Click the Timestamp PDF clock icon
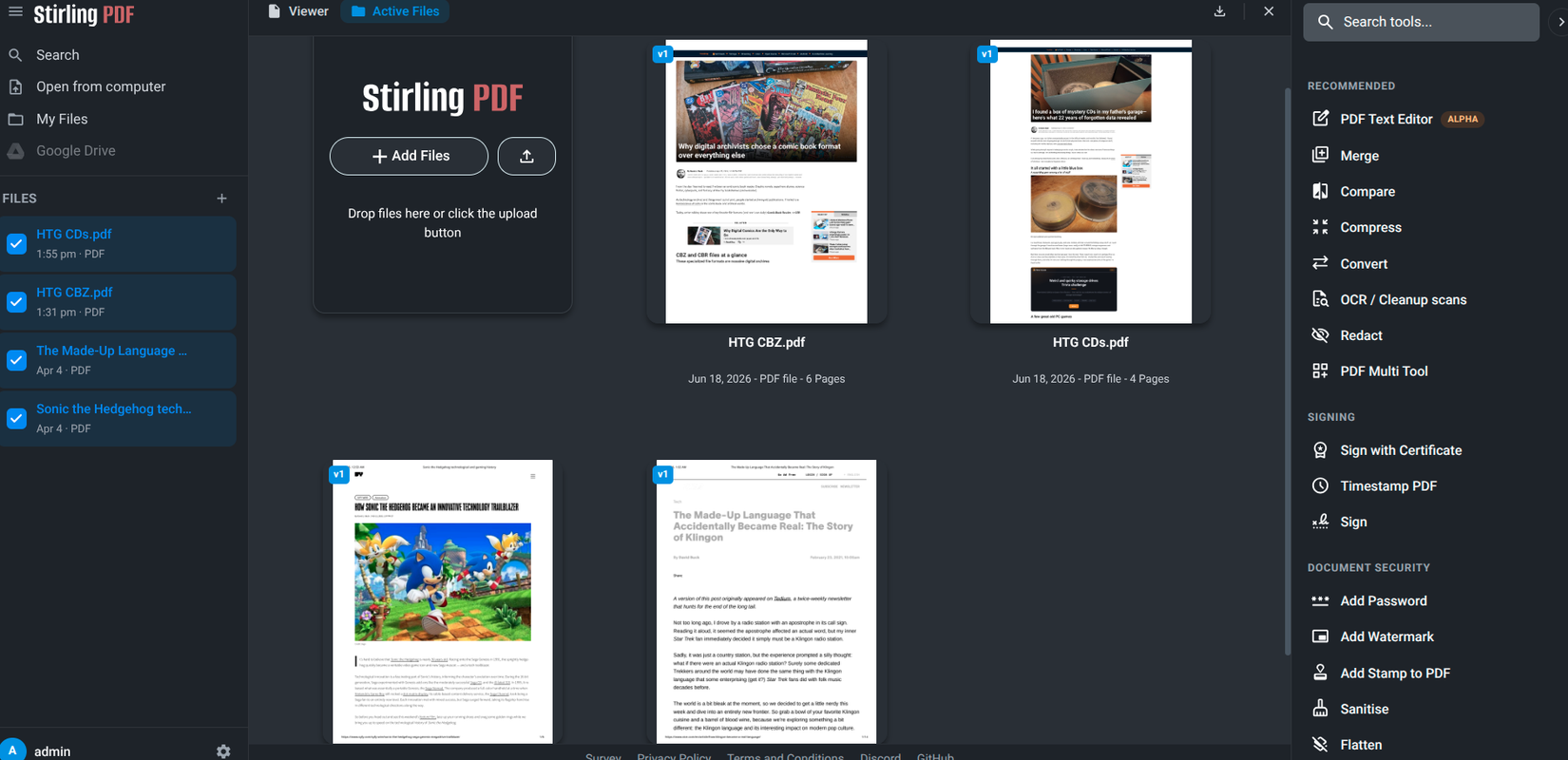 tap(1320, 485)
